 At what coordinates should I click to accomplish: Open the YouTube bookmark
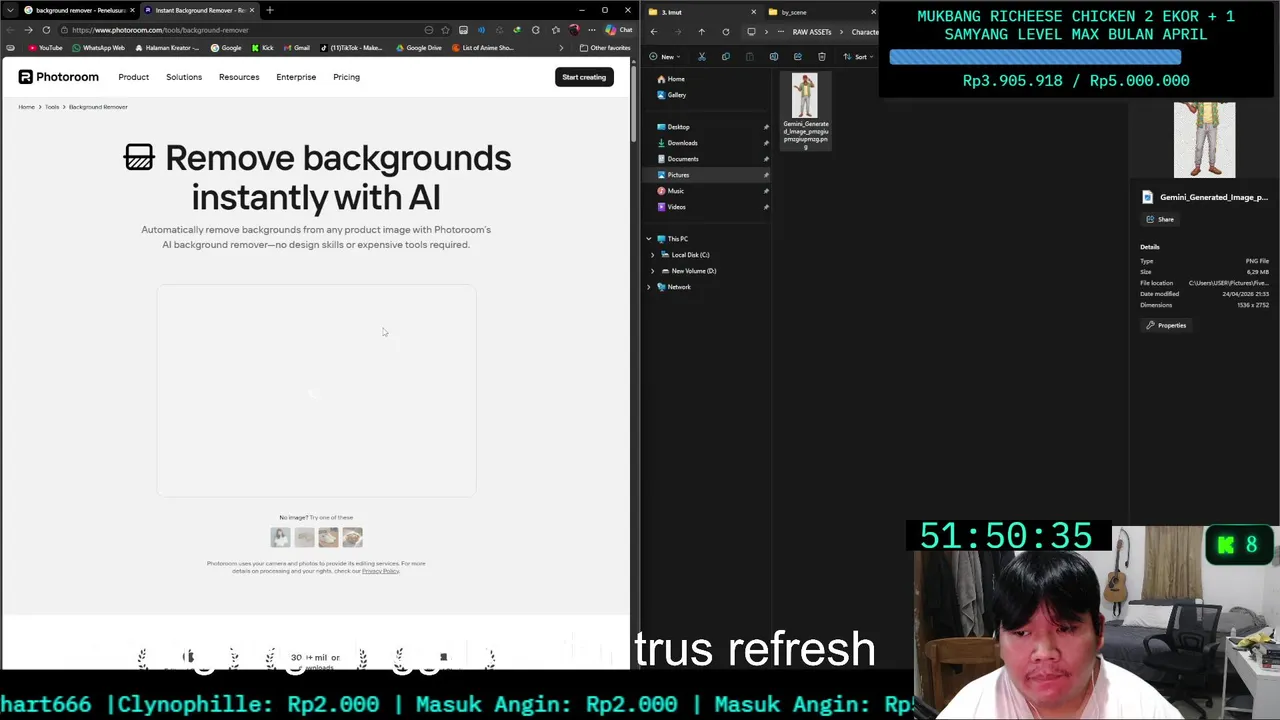pos(45,48)
